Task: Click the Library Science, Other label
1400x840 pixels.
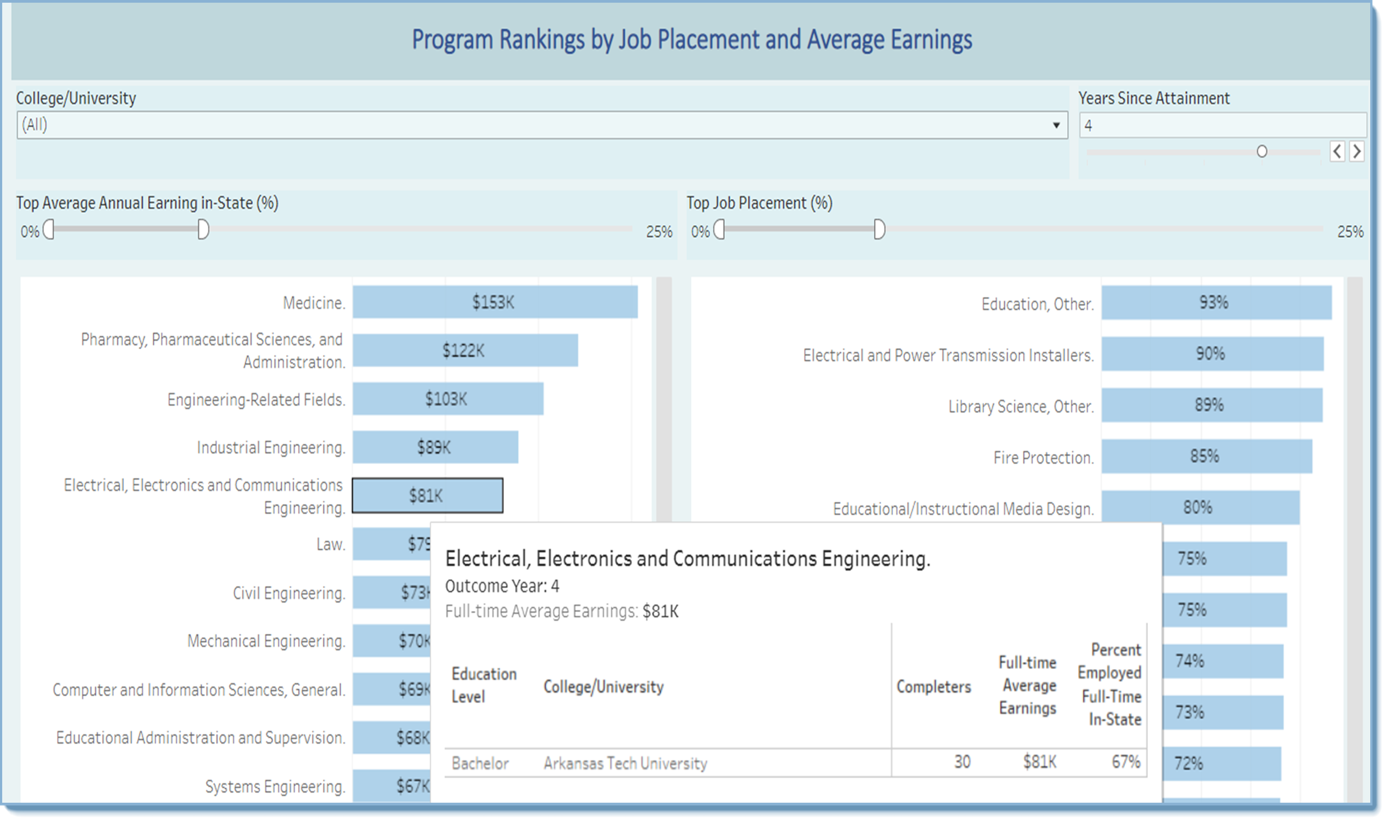Action: [x=1021, y=406]
